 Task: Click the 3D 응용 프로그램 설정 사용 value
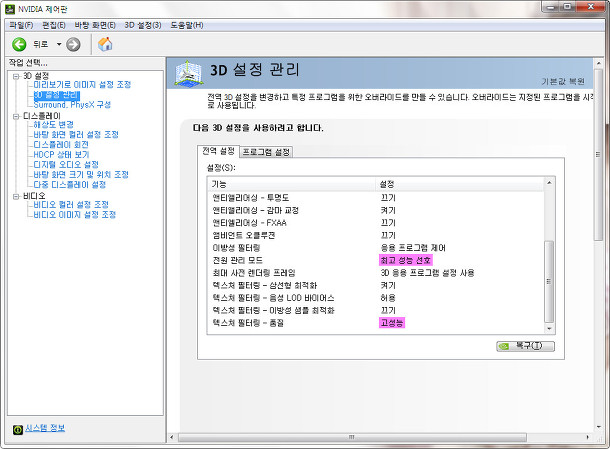[427, 273]
